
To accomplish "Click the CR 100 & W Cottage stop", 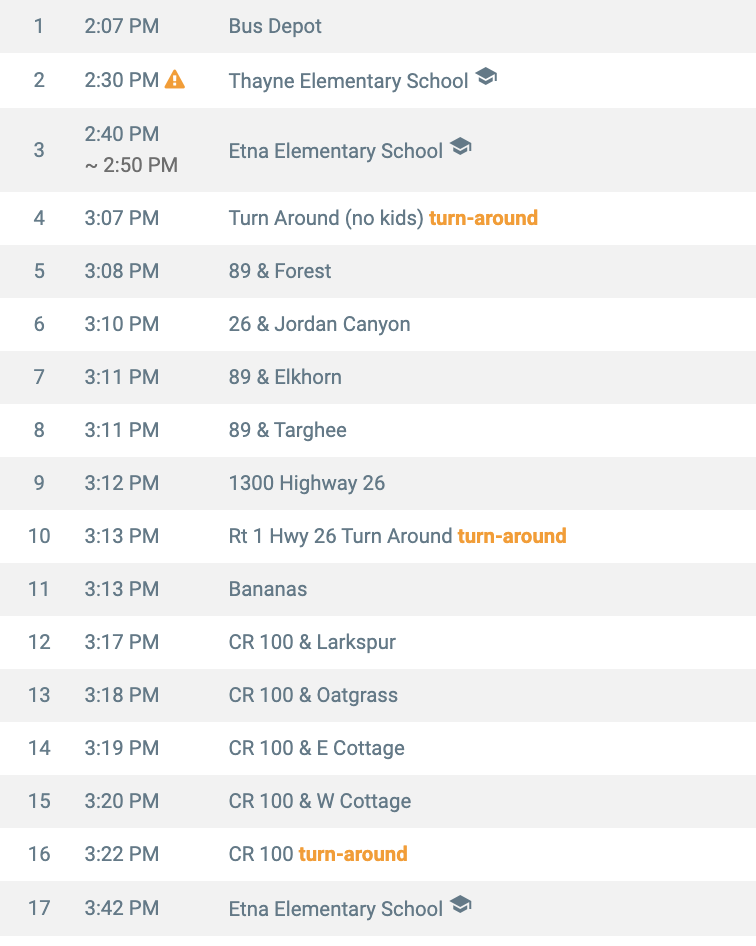I will [320, 801].
